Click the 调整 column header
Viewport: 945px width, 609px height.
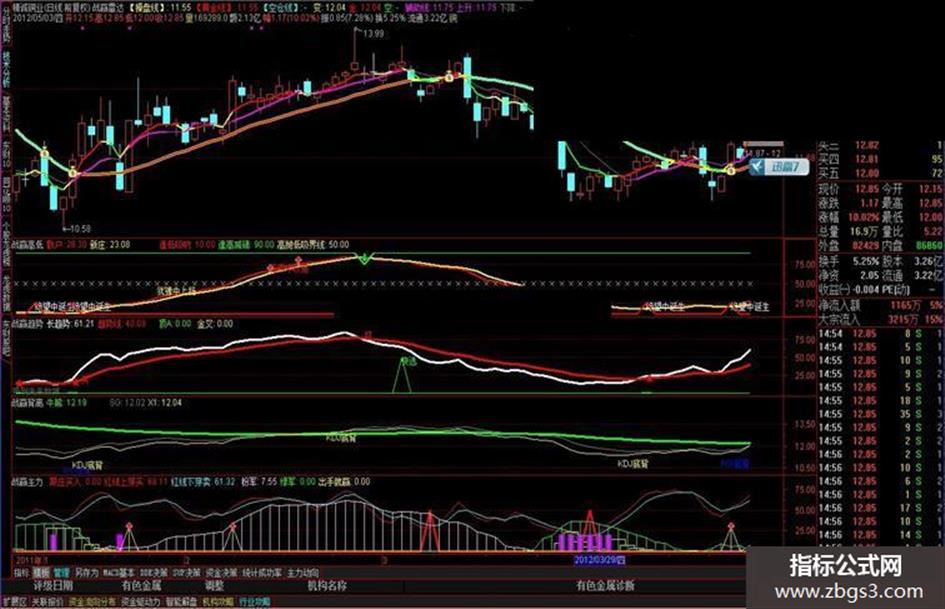(x=214, y=585)
